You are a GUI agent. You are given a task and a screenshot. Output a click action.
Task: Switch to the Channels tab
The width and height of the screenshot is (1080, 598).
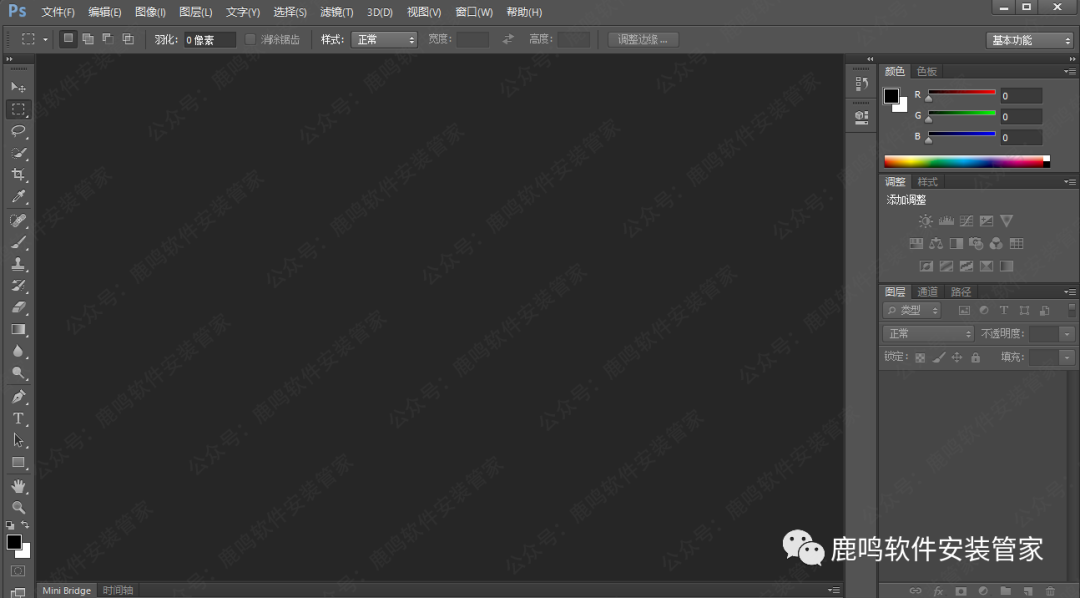[928, 292]
